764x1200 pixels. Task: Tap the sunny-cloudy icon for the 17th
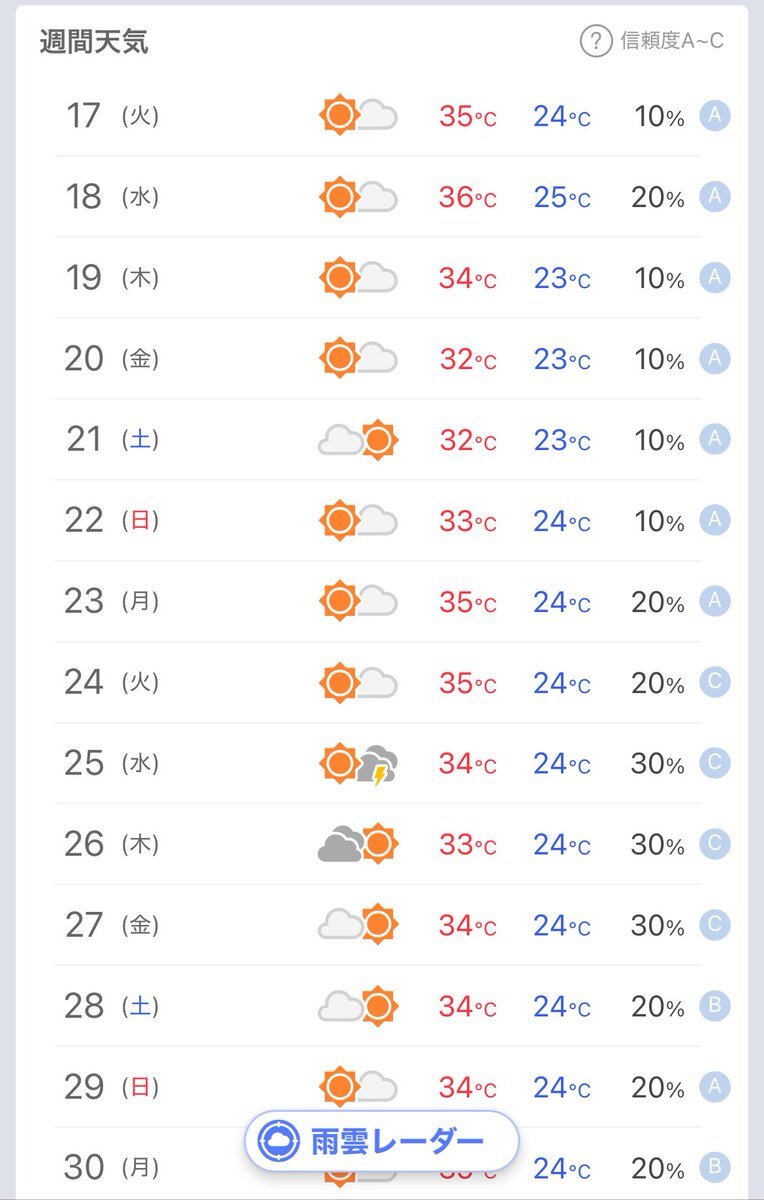[x=358, y=116]
